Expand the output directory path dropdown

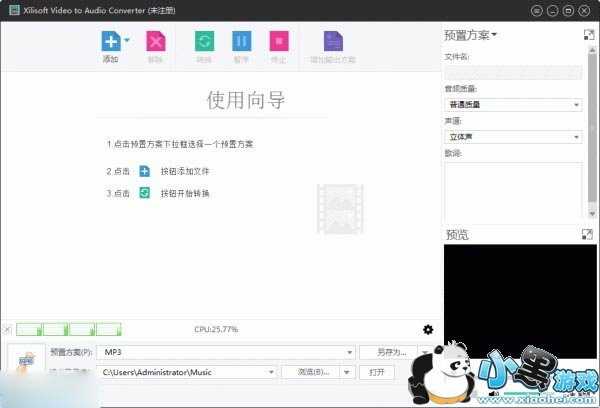point(270,372)
